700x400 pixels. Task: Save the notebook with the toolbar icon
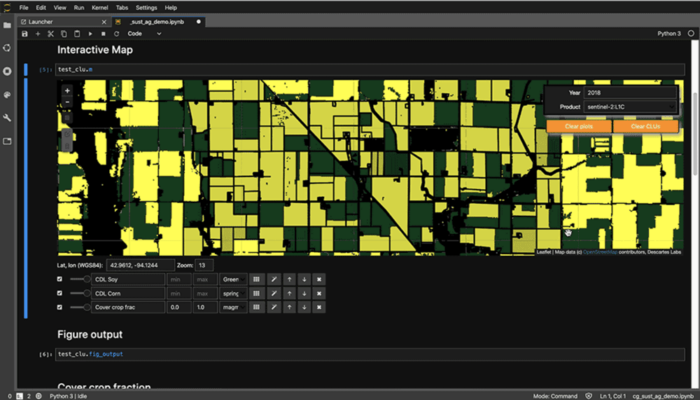click(25, 34)
